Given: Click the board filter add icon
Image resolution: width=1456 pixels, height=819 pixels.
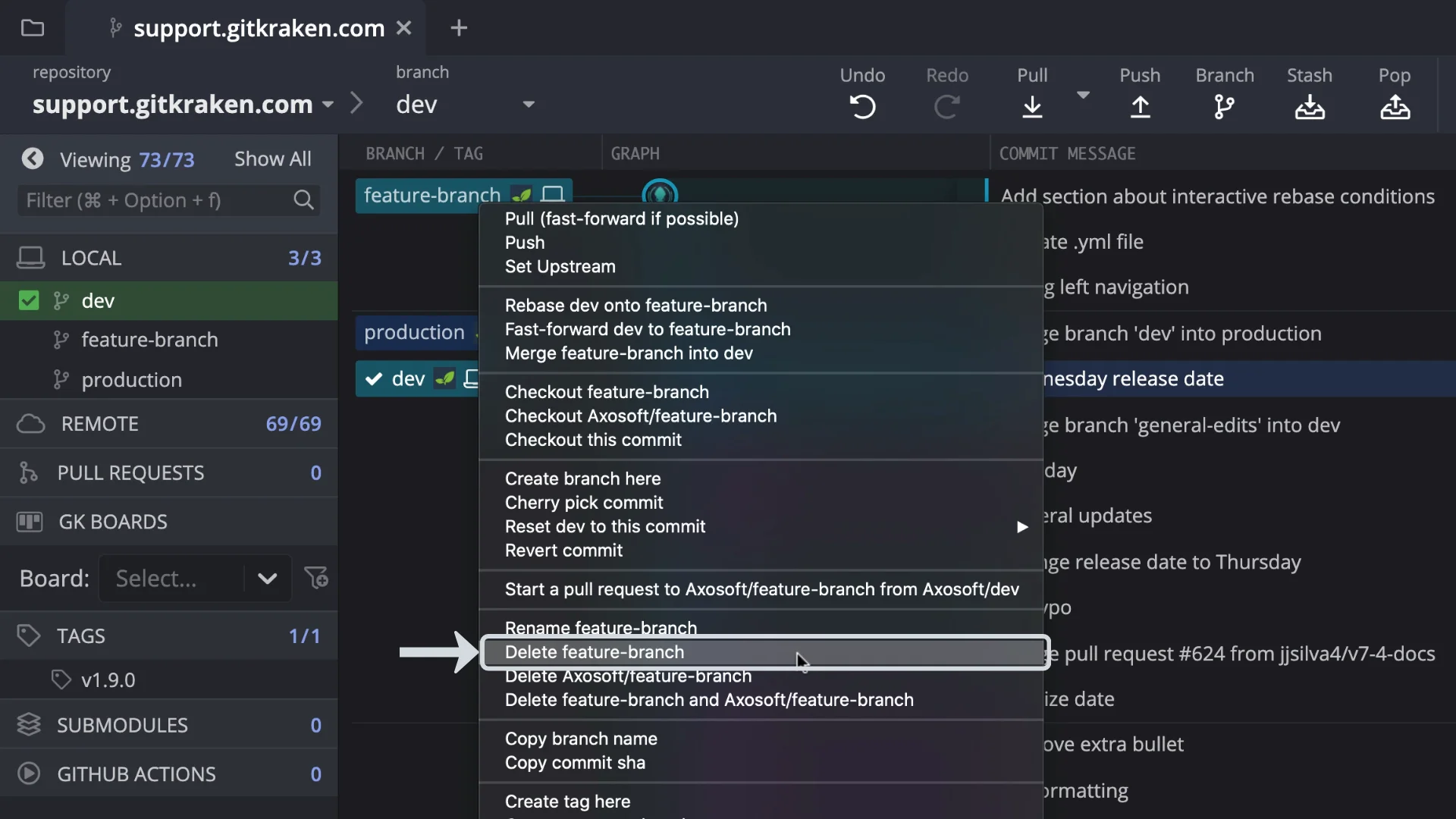Looking at the screenshot, I should (x=316, y=578).
